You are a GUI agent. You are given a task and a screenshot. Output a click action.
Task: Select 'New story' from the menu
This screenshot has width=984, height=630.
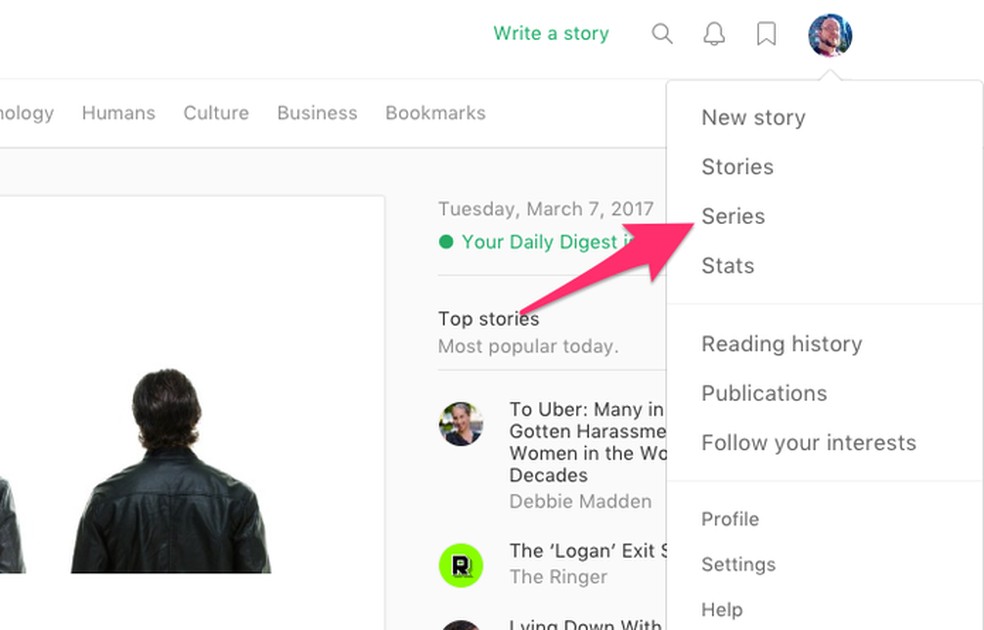pyautogui.click(x=753, y=117)
